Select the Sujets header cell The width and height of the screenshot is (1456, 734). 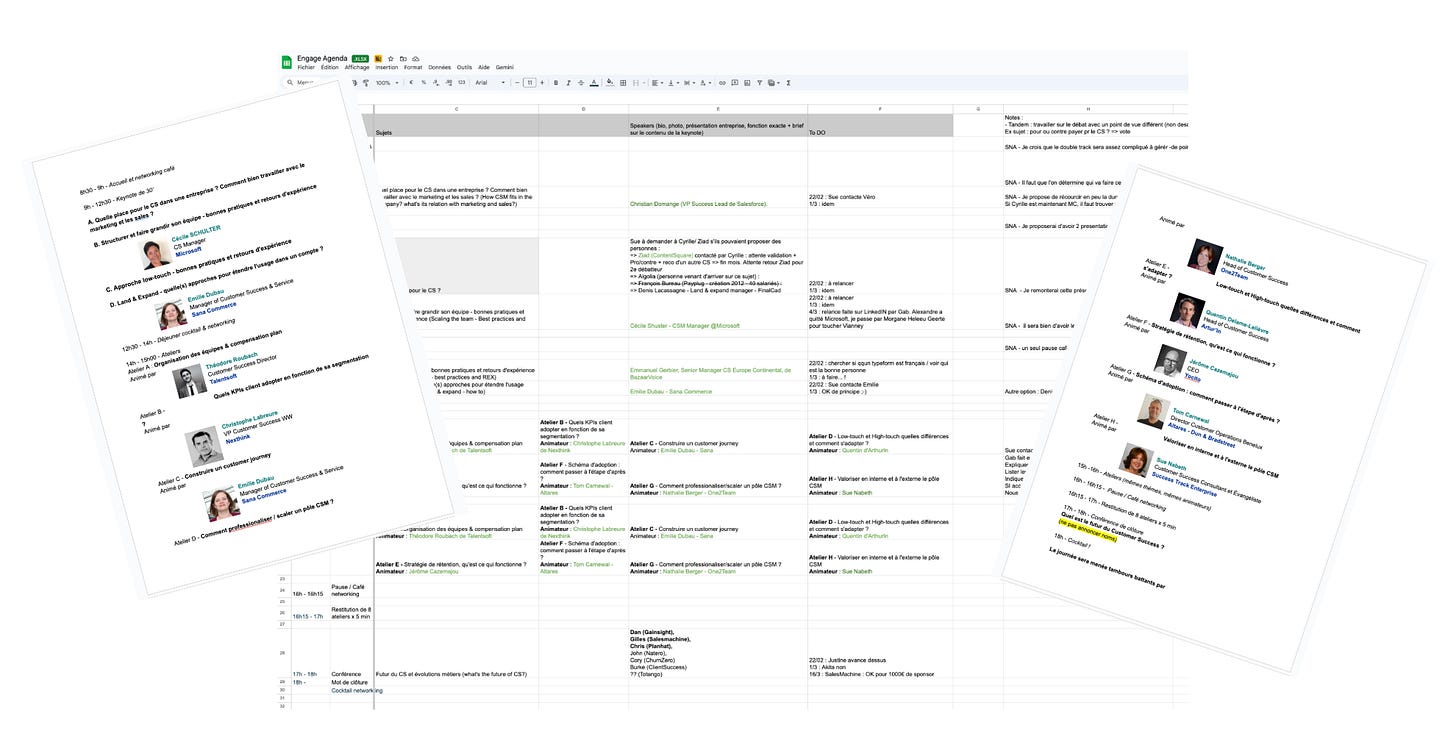[x=456, y=125]
